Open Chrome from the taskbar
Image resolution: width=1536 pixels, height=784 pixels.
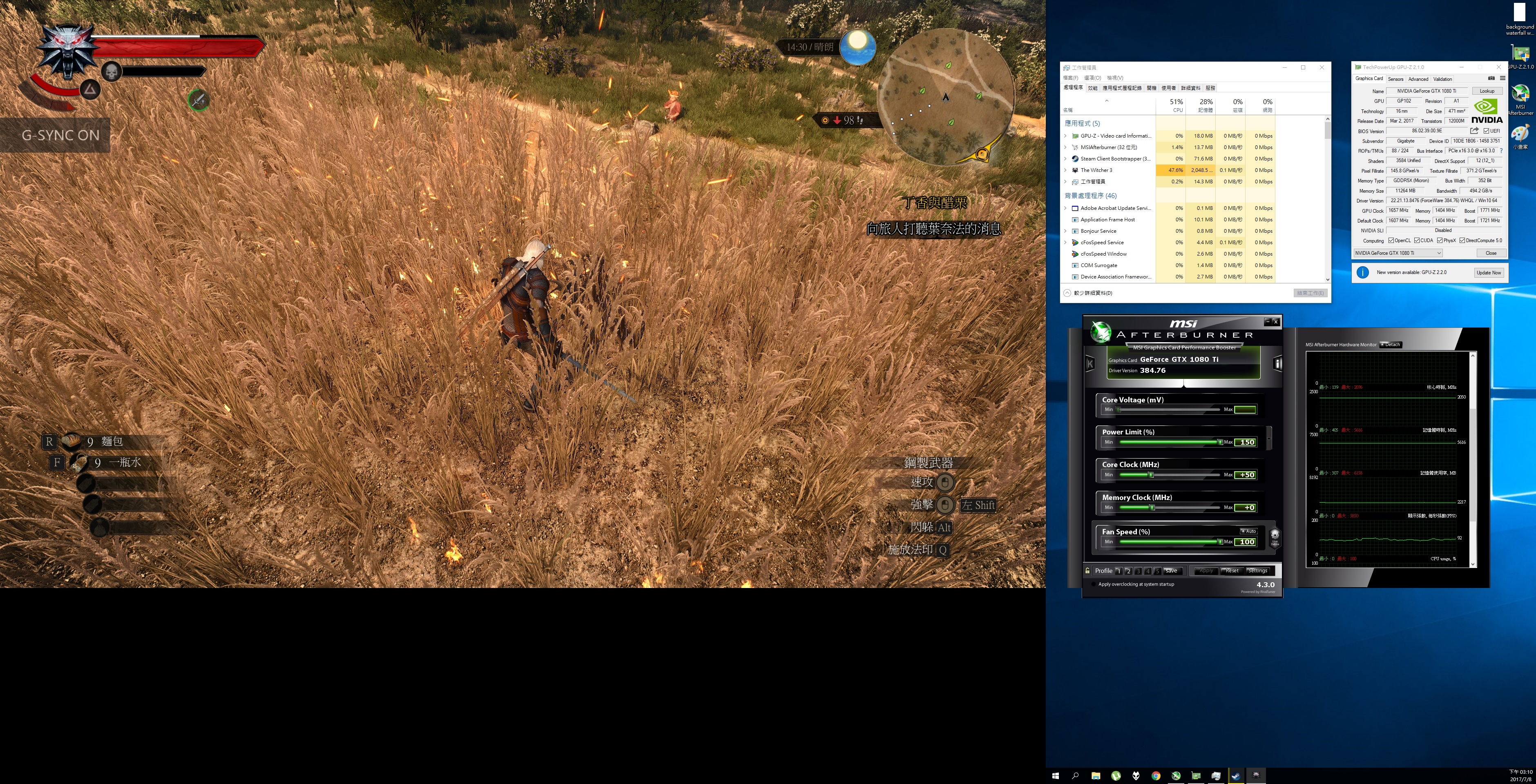1156,776
